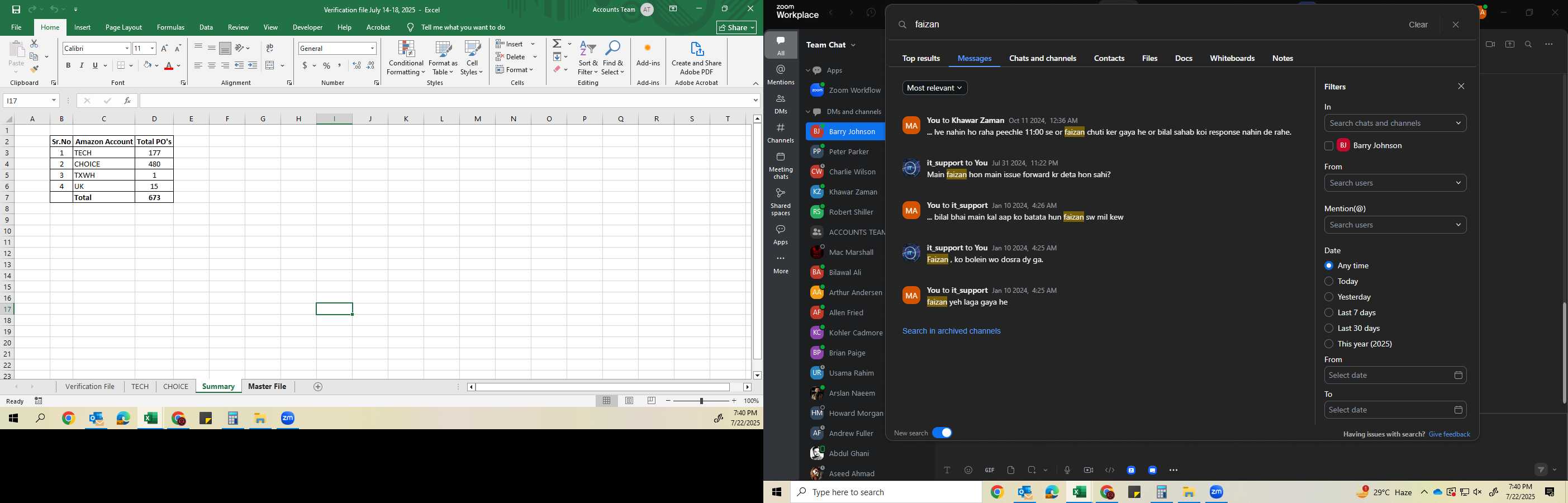1568x503 pixels.
Task: Click the GIF icon in Zoom composer
Action: click(990, 470)
